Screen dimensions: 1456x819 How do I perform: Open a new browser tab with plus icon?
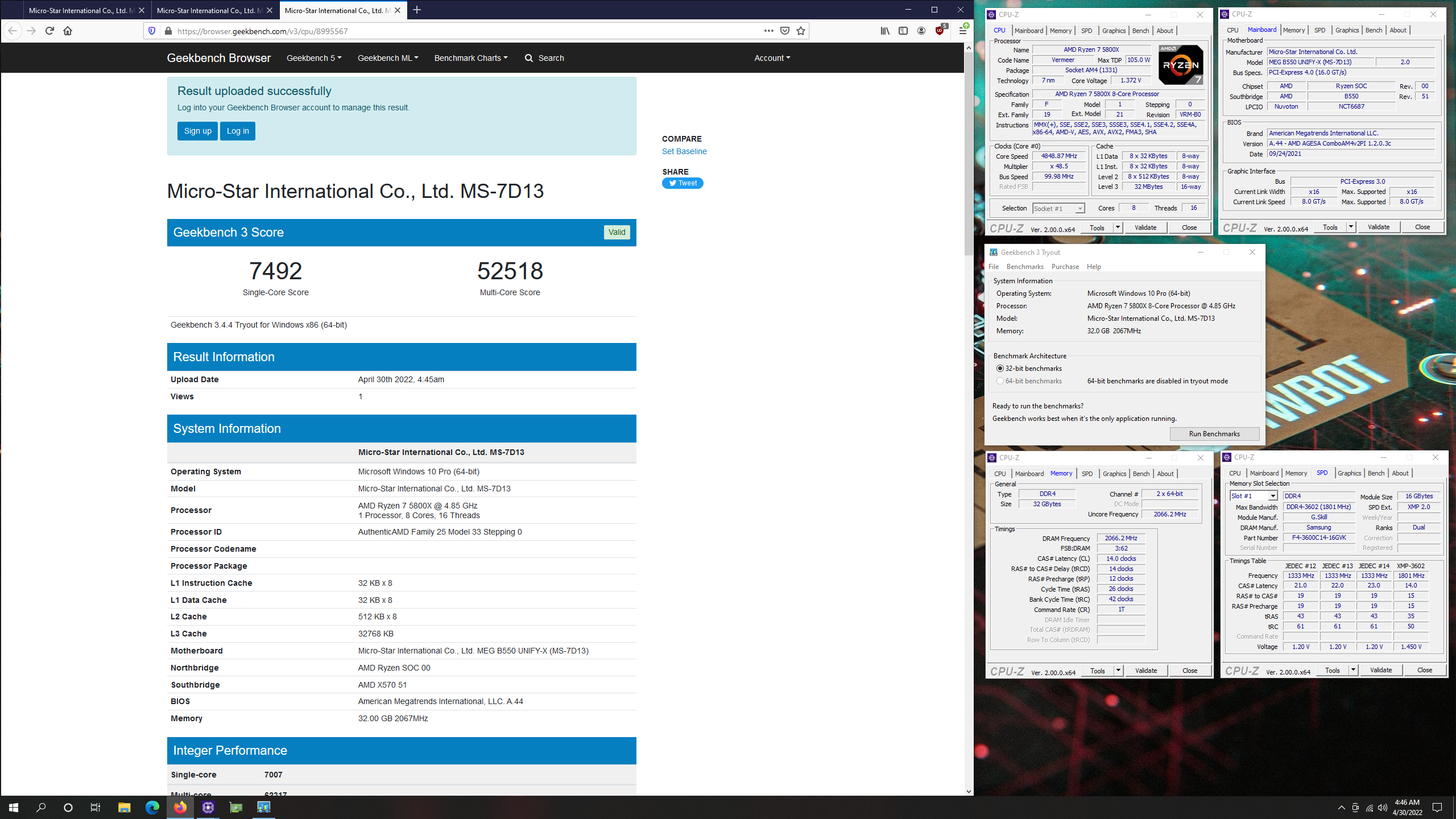417,10
